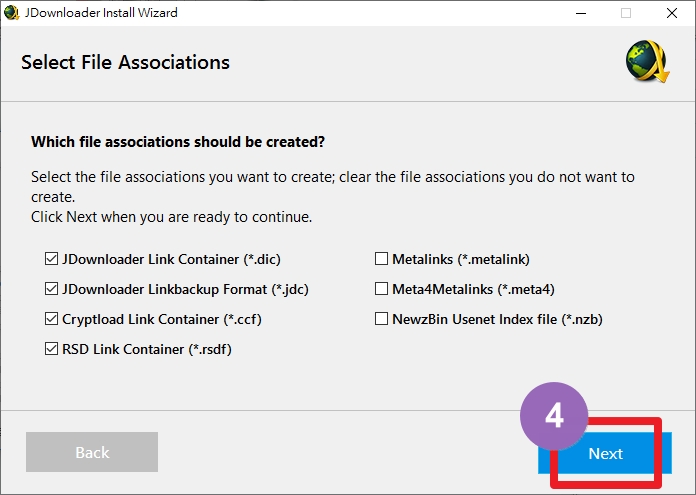Close the JDownloader Install Wizard

[x=672, y=13]
